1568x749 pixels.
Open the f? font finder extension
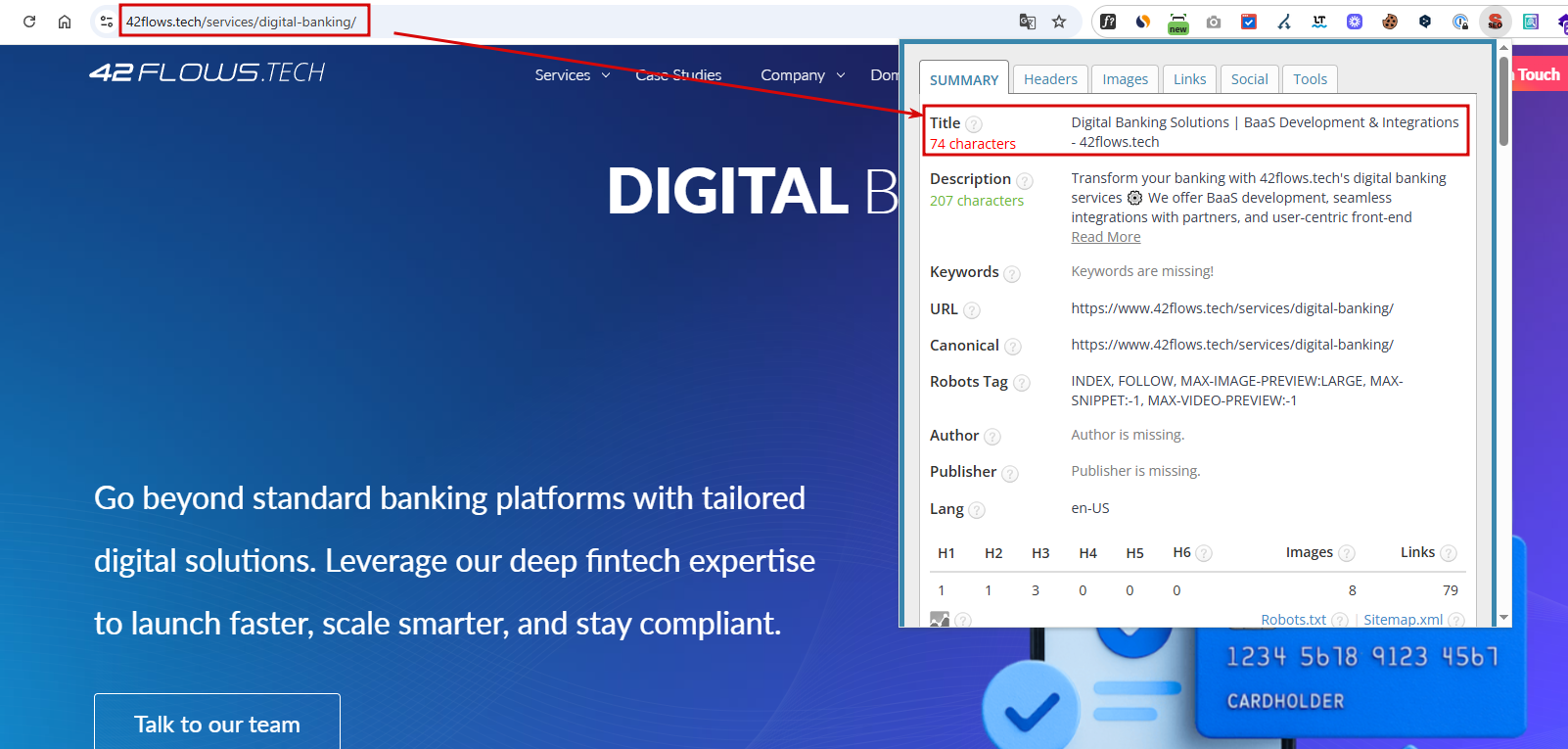click(x=1108, y=22)
